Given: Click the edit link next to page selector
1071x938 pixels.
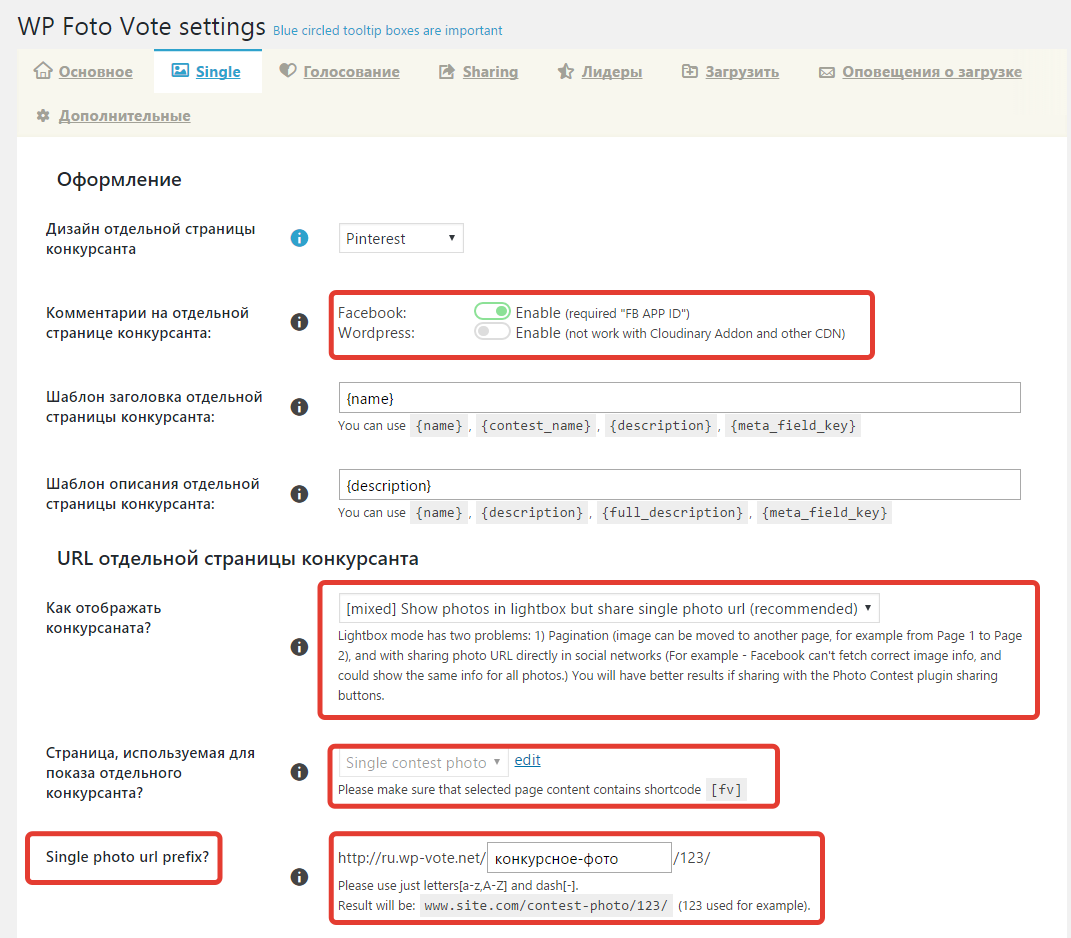Looking at the screenshot, I should point(527,760).
